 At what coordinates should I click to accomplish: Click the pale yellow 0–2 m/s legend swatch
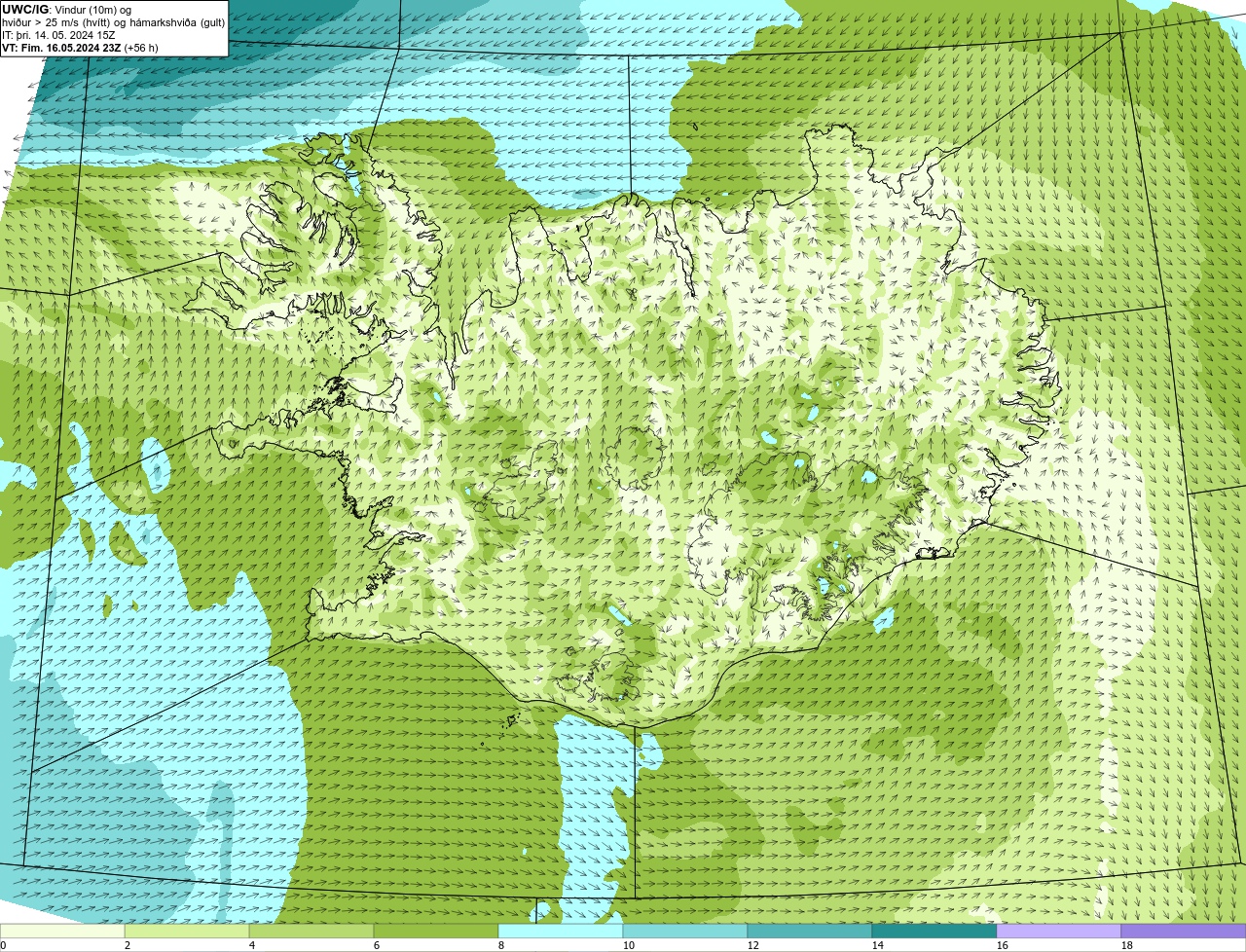[62, 931]
